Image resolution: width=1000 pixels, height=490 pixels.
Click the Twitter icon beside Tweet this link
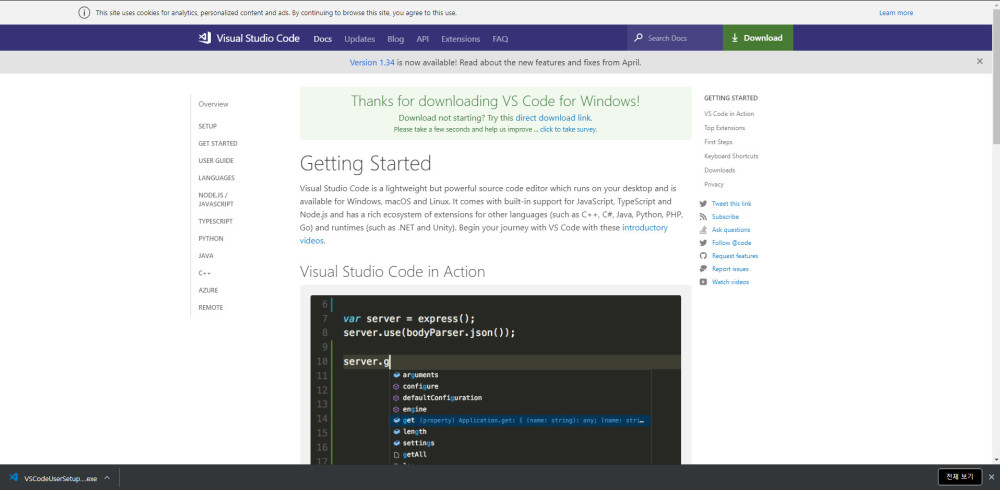click(703, 204)
